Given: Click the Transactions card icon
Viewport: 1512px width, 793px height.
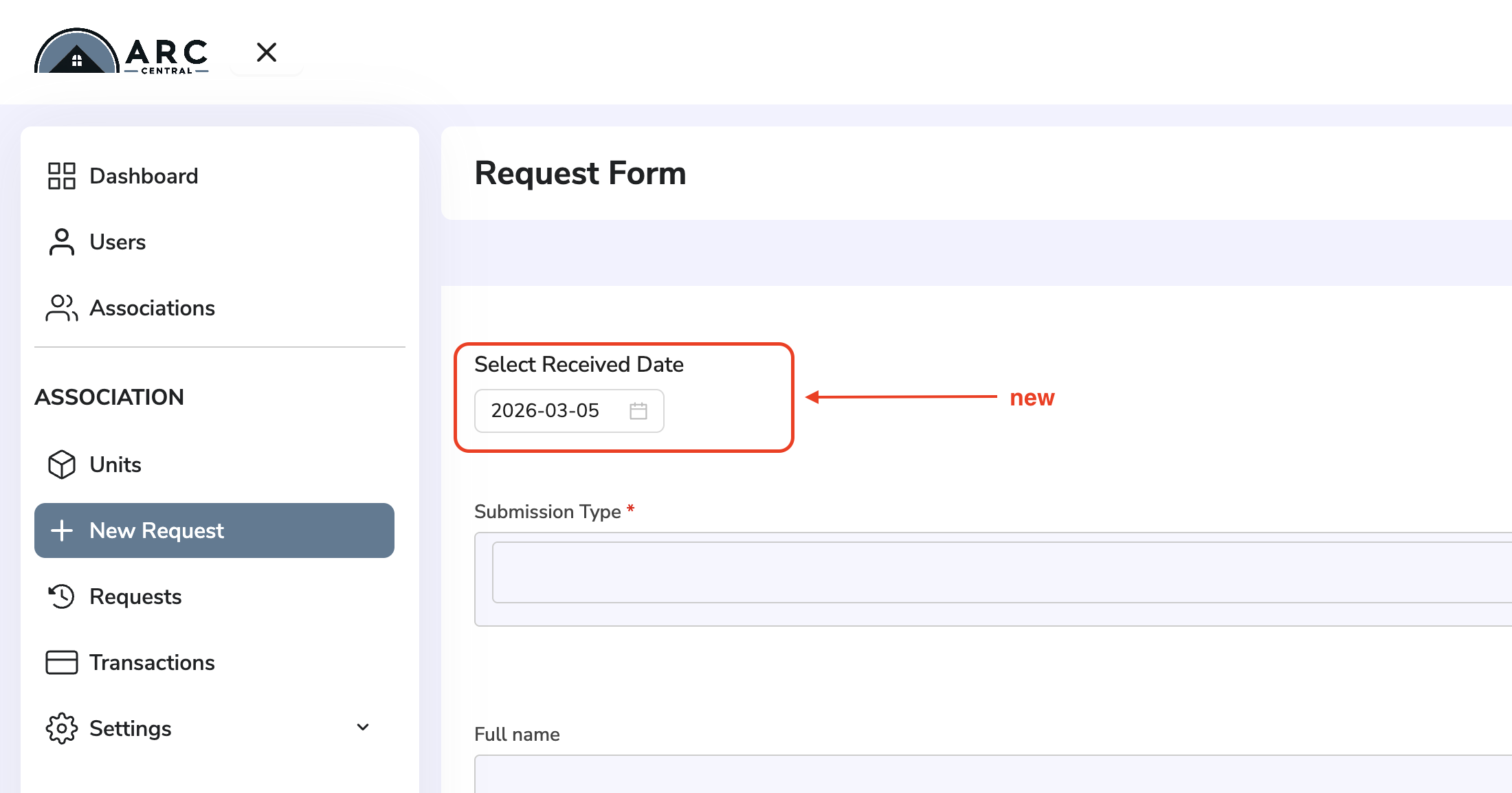Looking at the screenshot, I should tap(61, 662).
